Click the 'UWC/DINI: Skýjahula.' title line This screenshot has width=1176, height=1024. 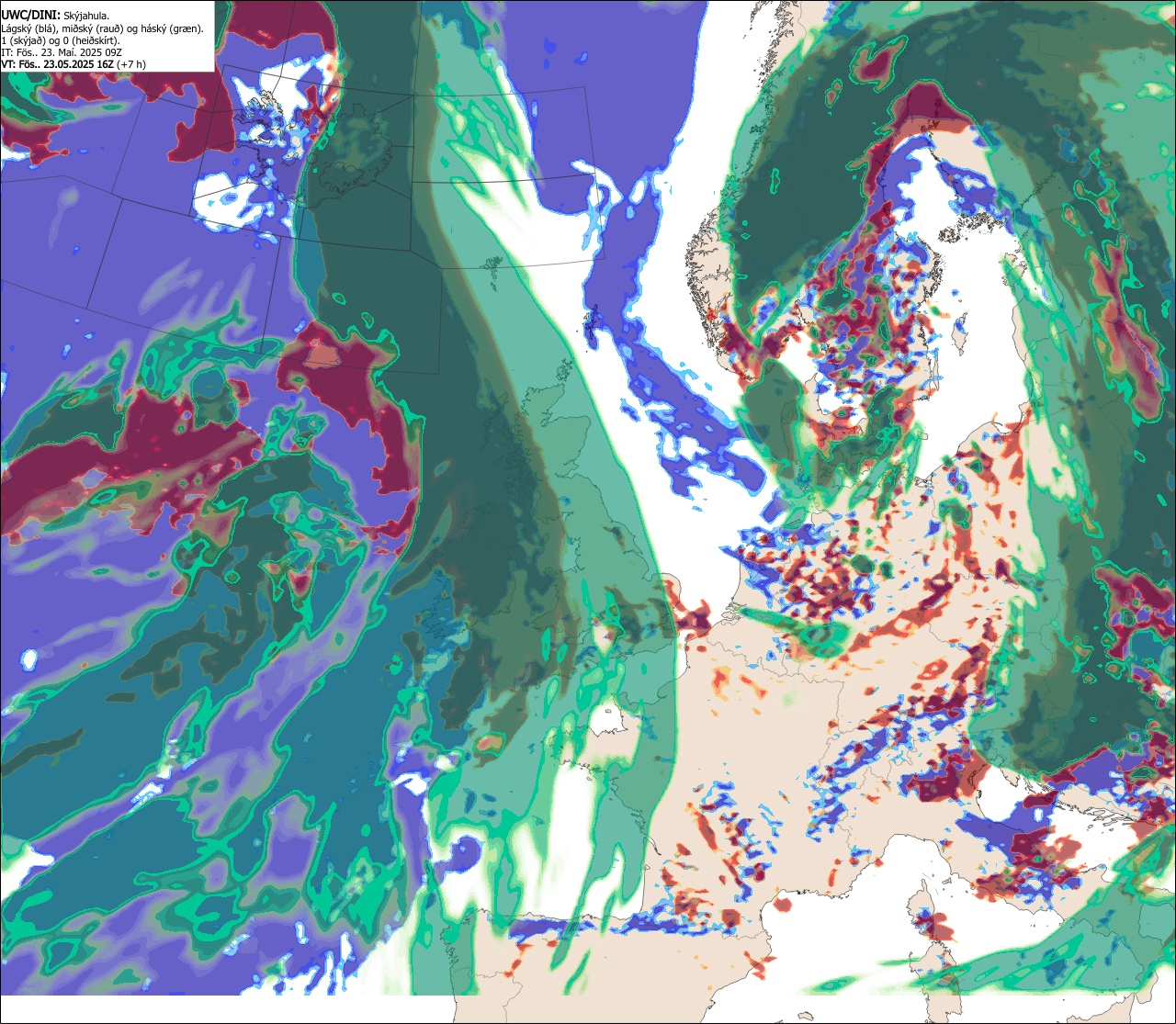point(55,16)
